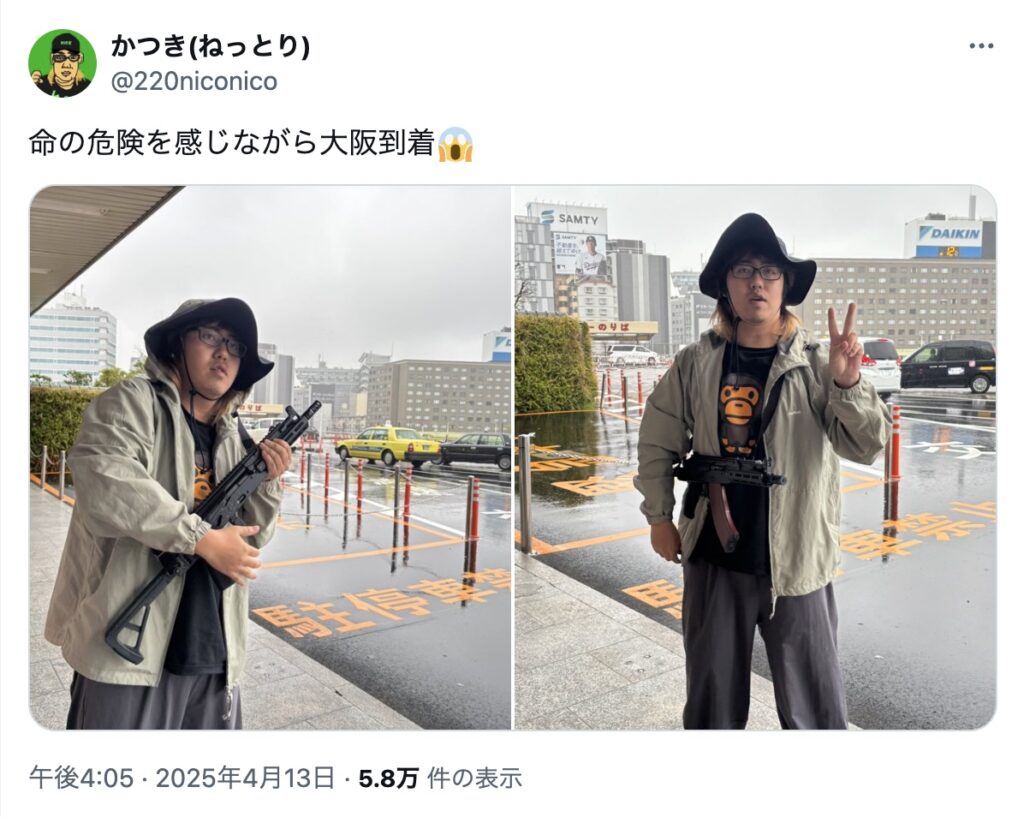
Task: Click the yellow taxi in left photo
Action: click(388, 445)
